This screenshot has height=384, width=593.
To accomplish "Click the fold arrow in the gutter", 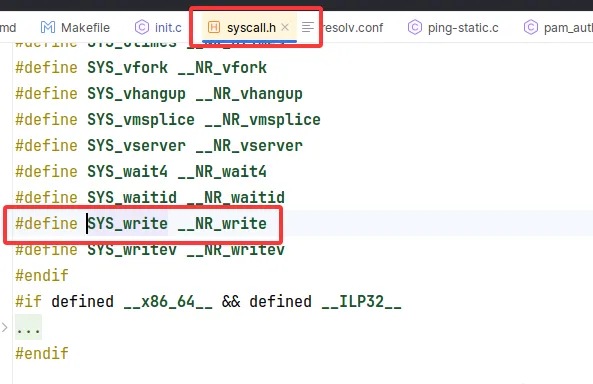I will pyautogui.click(x=5, y=327).
